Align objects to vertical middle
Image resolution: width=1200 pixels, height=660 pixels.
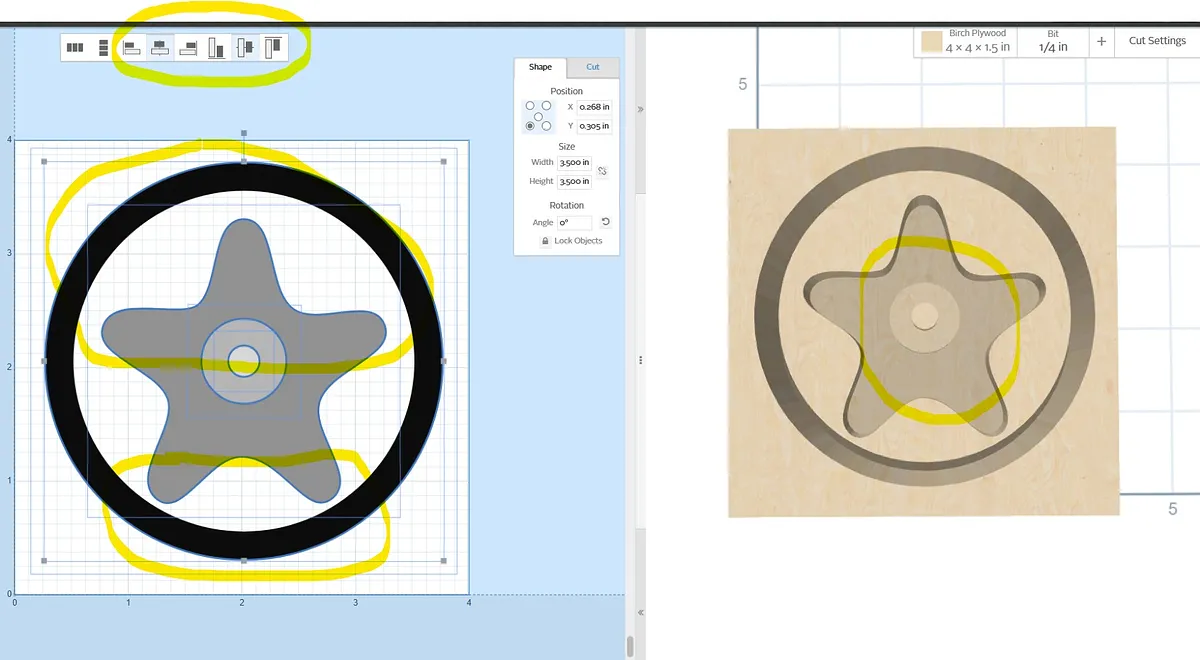click(245, 47)
